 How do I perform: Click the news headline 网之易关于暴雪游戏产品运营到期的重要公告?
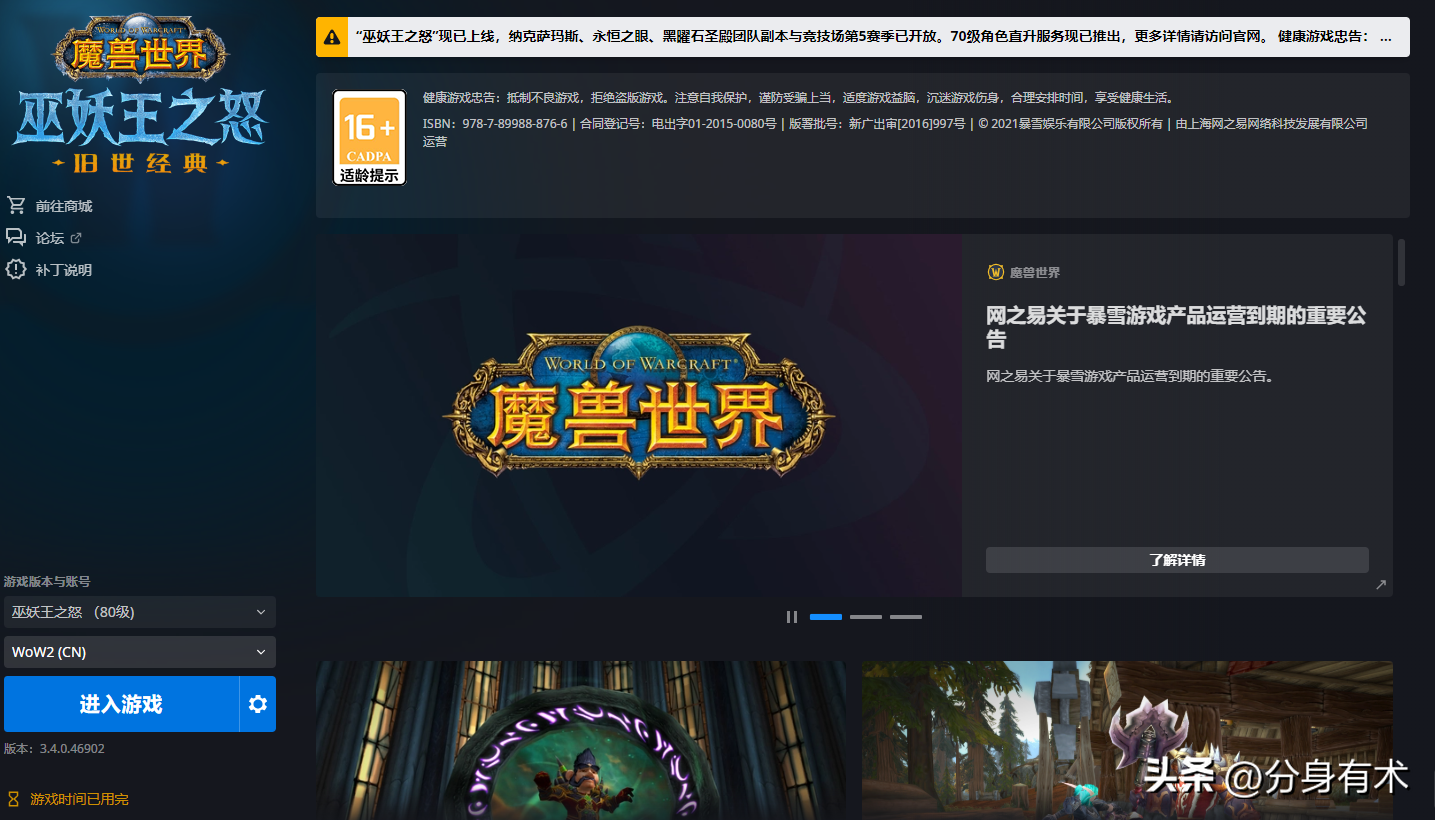1176,327
